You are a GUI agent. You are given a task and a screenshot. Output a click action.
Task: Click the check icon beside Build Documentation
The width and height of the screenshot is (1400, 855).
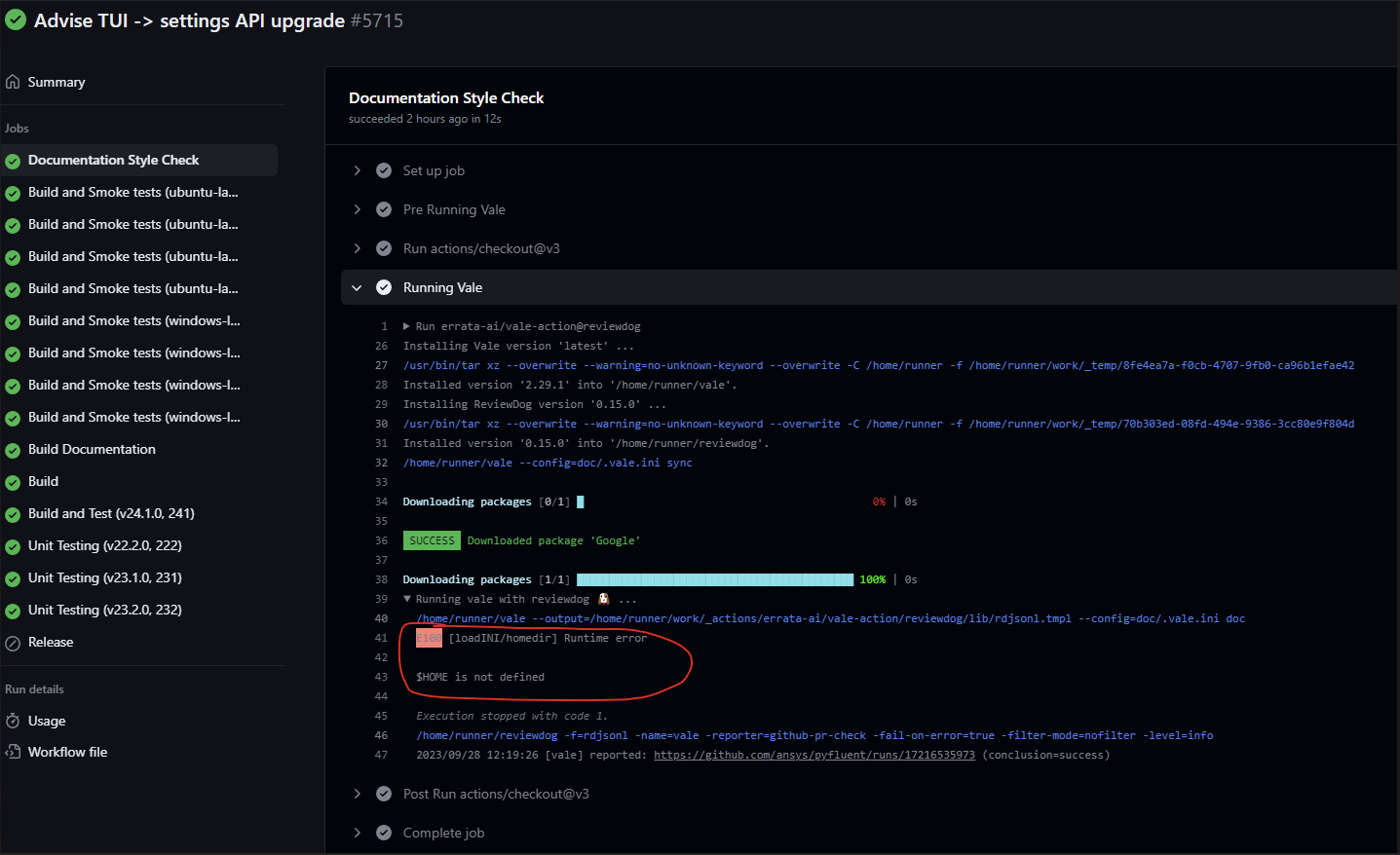coord(13,449)
